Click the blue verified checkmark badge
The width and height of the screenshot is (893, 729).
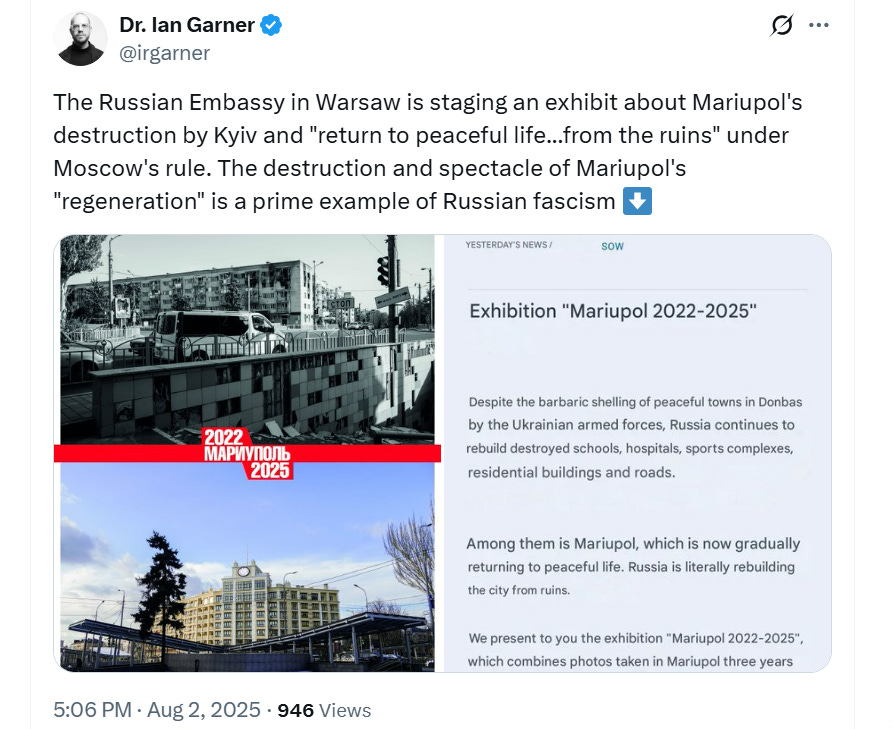click(271, 25)
